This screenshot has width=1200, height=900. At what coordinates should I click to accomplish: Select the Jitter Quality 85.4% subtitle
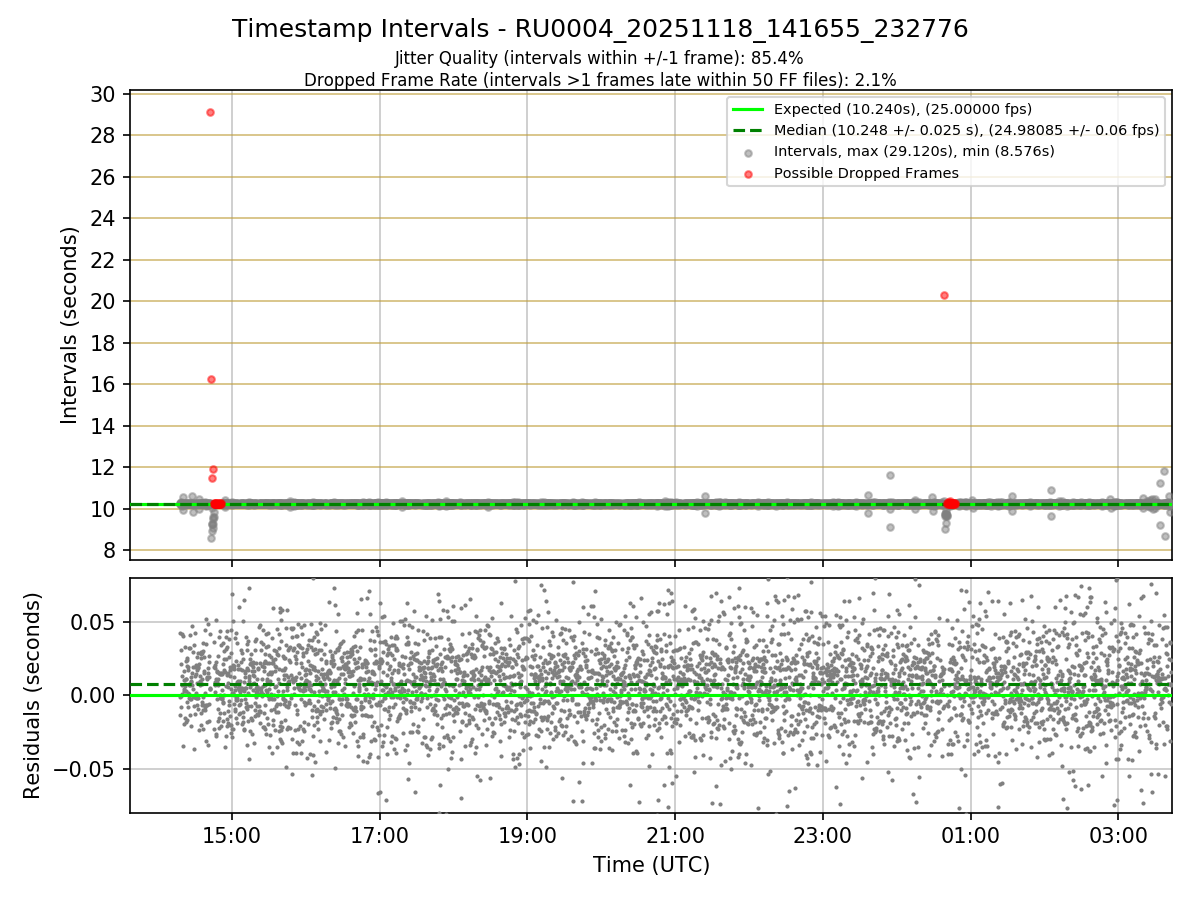(x=600, y=58)
